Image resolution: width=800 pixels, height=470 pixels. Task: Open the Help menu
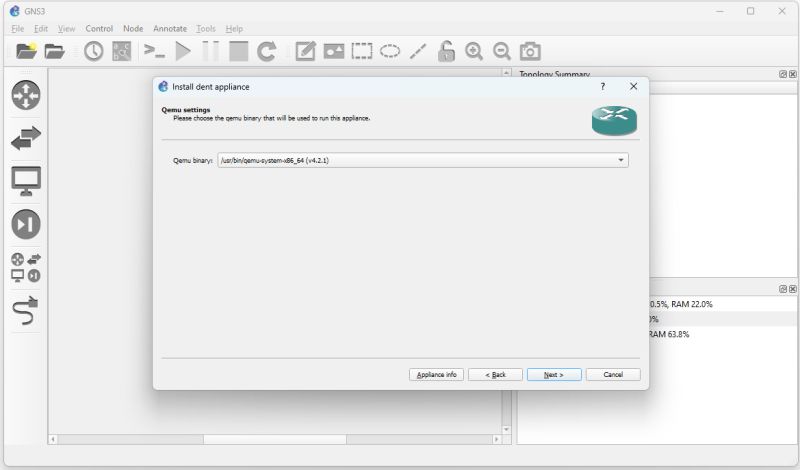[234, 29]
